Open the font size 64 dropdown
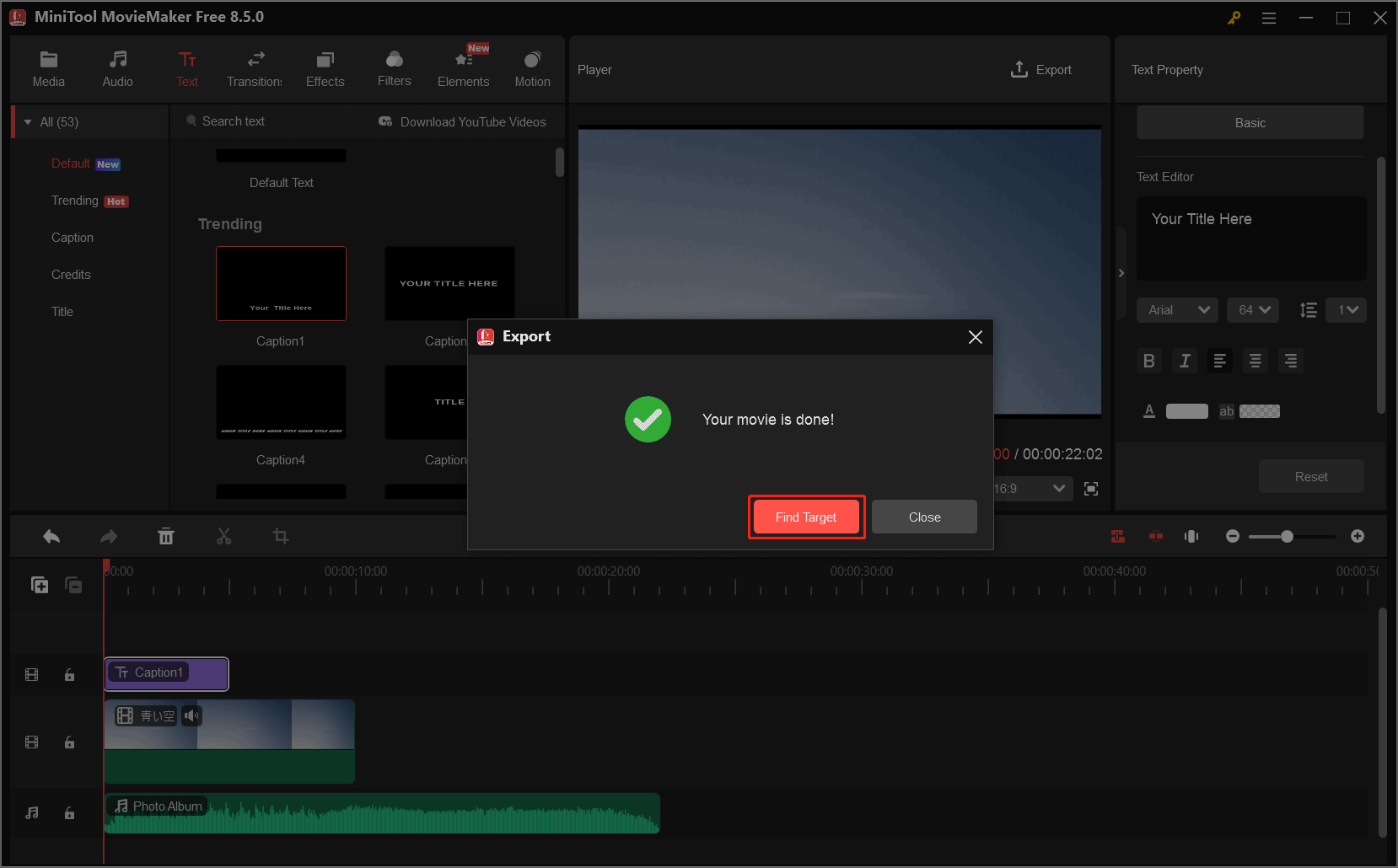The height and width of the screenshot is (868, 1398). pos(1253,310)
